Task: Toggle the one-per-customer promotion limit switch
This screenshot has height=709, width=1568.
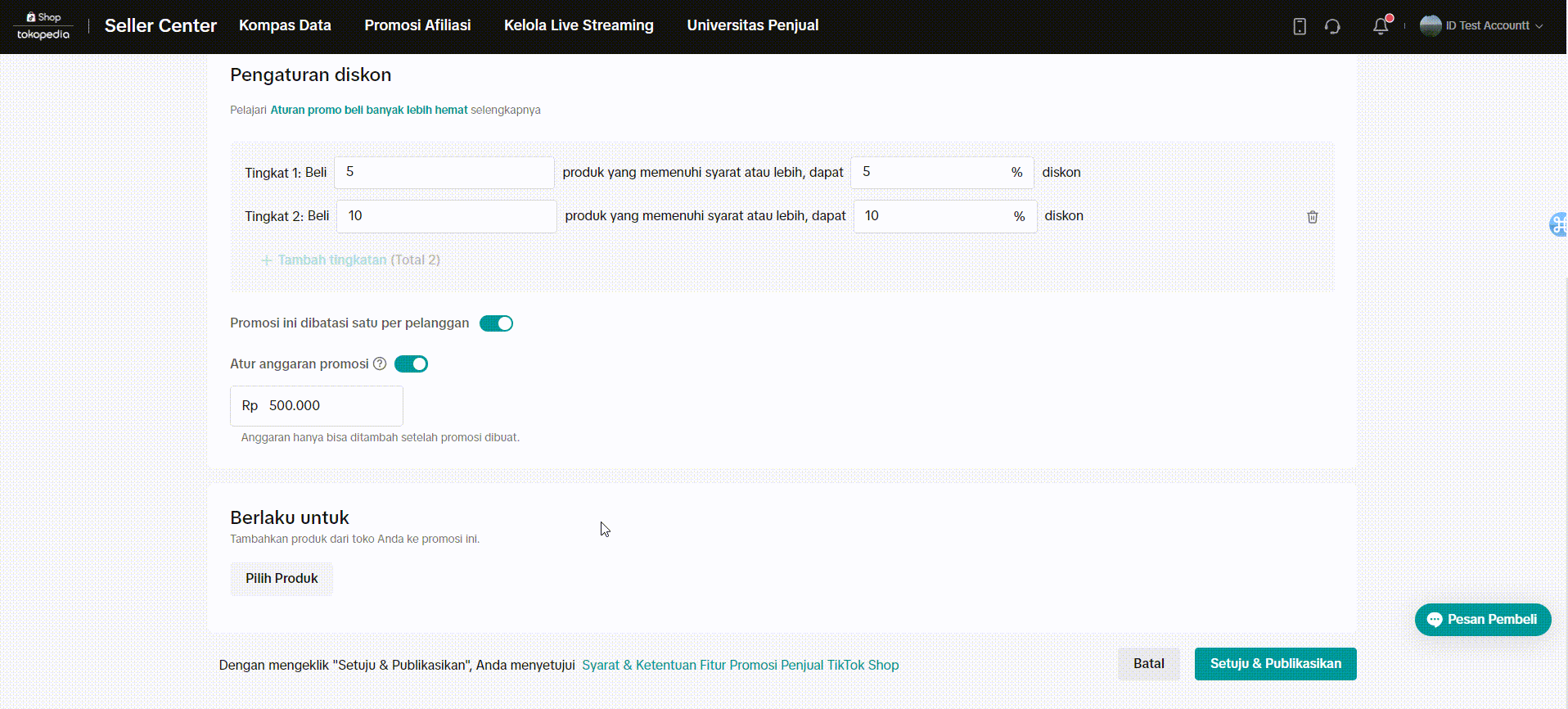Action: point(496,323)
